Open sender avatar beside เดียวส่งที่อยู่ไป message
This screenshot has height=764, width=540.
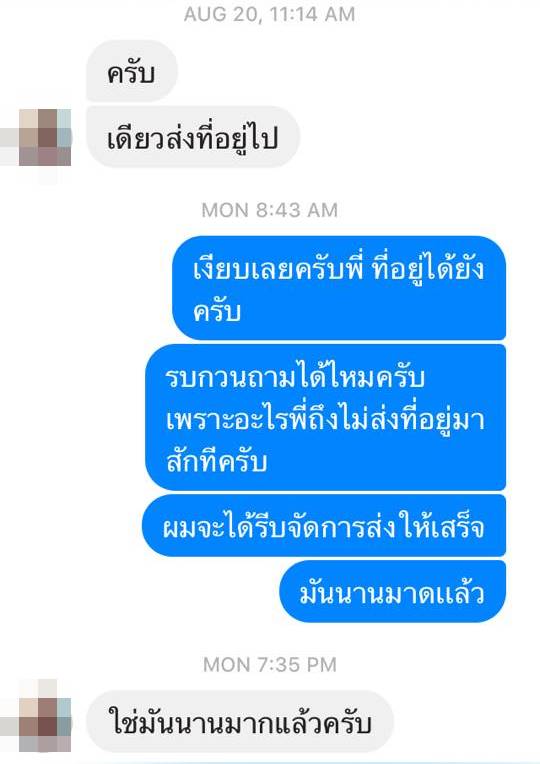(x=45, y=137)
